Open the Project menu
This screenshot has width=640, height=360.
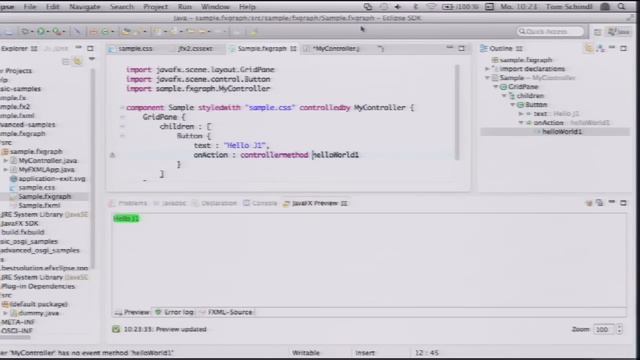pos(156,7)
